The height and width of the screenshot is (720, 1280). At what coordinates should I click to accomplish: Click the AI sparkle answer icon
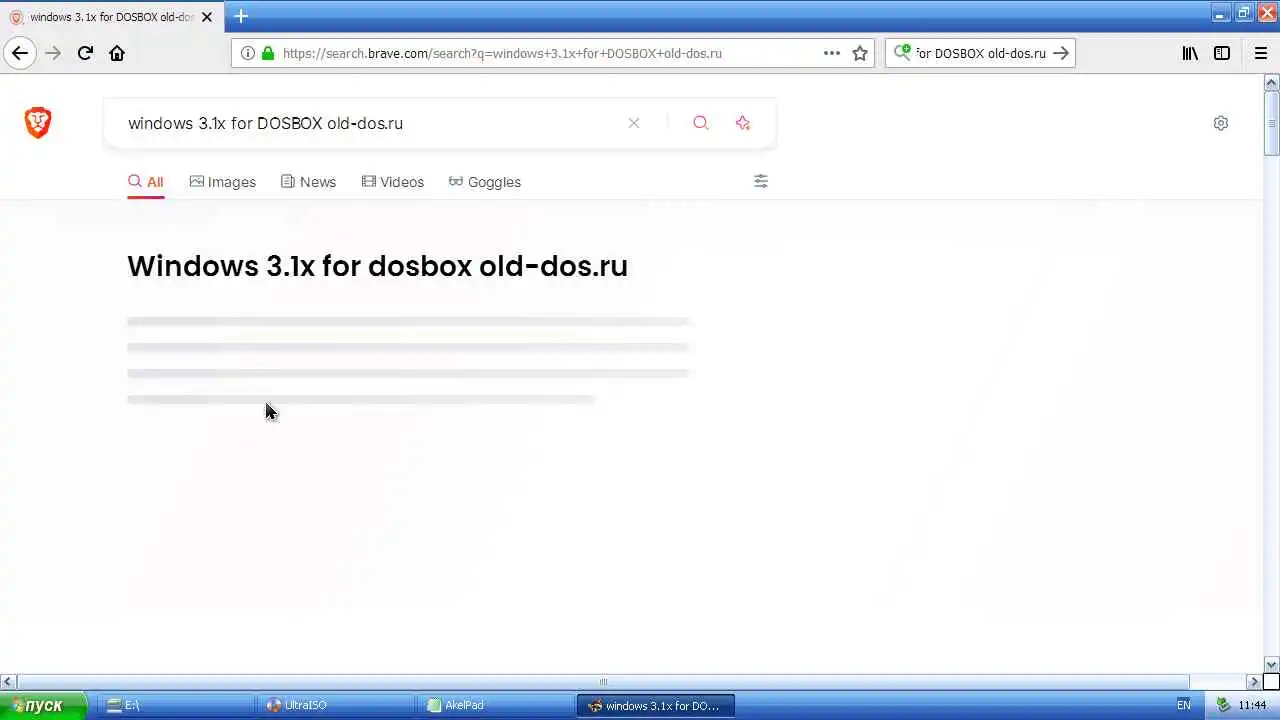(743, 123)
